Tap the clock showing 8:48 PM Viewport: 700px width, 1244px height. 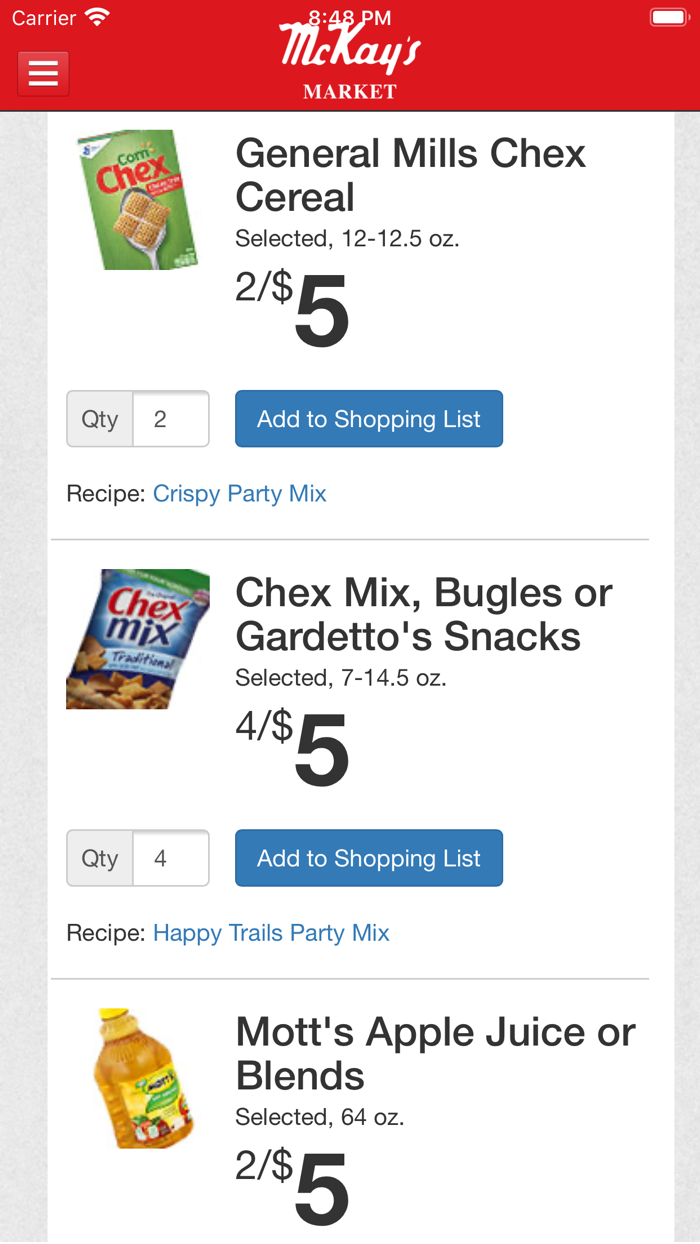click(349, 16)
